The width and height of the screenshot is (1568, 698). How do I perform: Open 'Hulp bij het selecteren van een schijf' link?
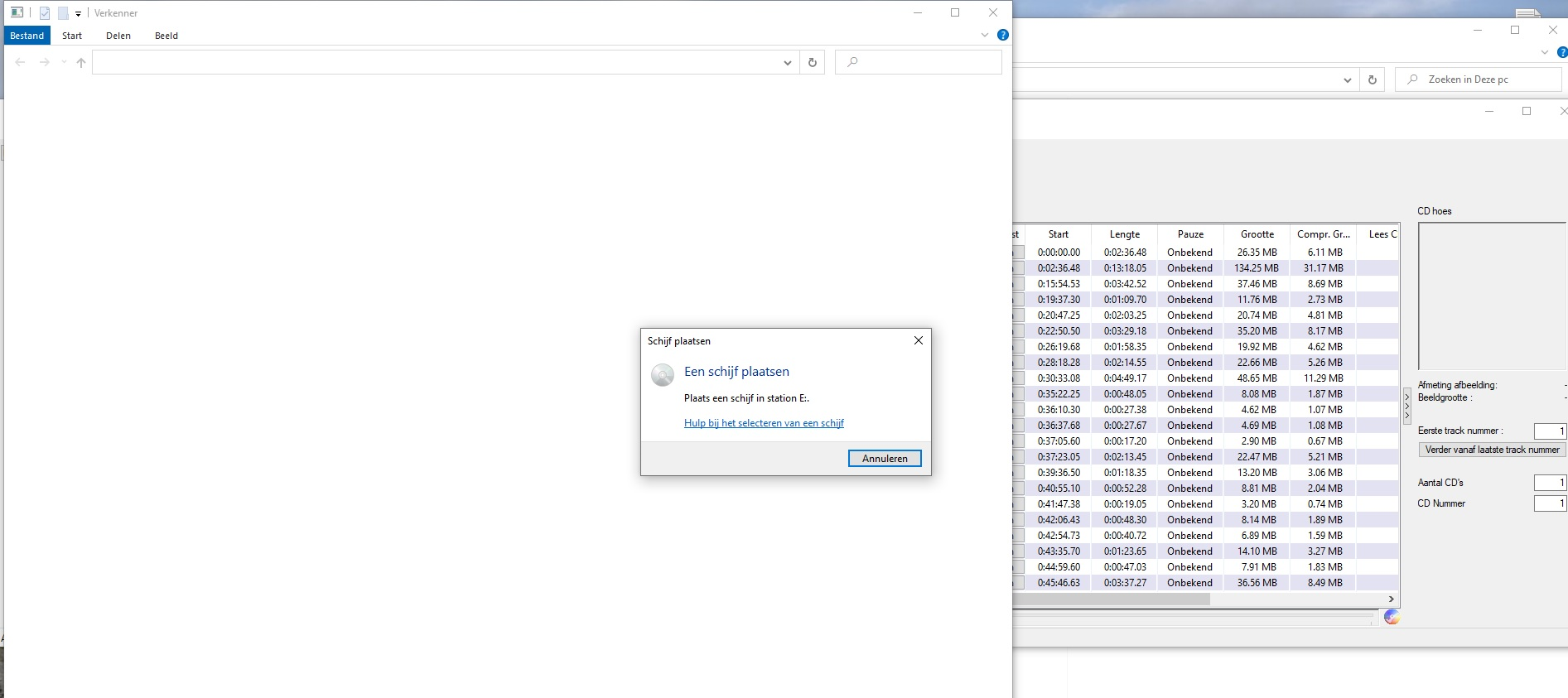click(764, 423)
